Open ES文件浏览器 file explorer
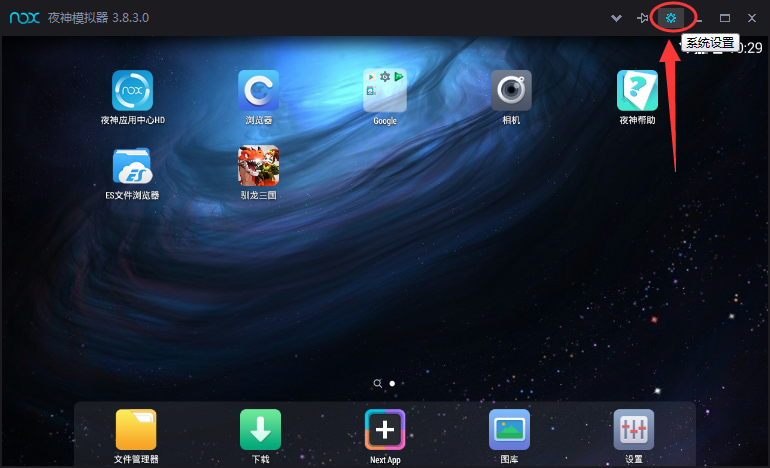Screen dimensions: 770x468 [x=132, y=166]
